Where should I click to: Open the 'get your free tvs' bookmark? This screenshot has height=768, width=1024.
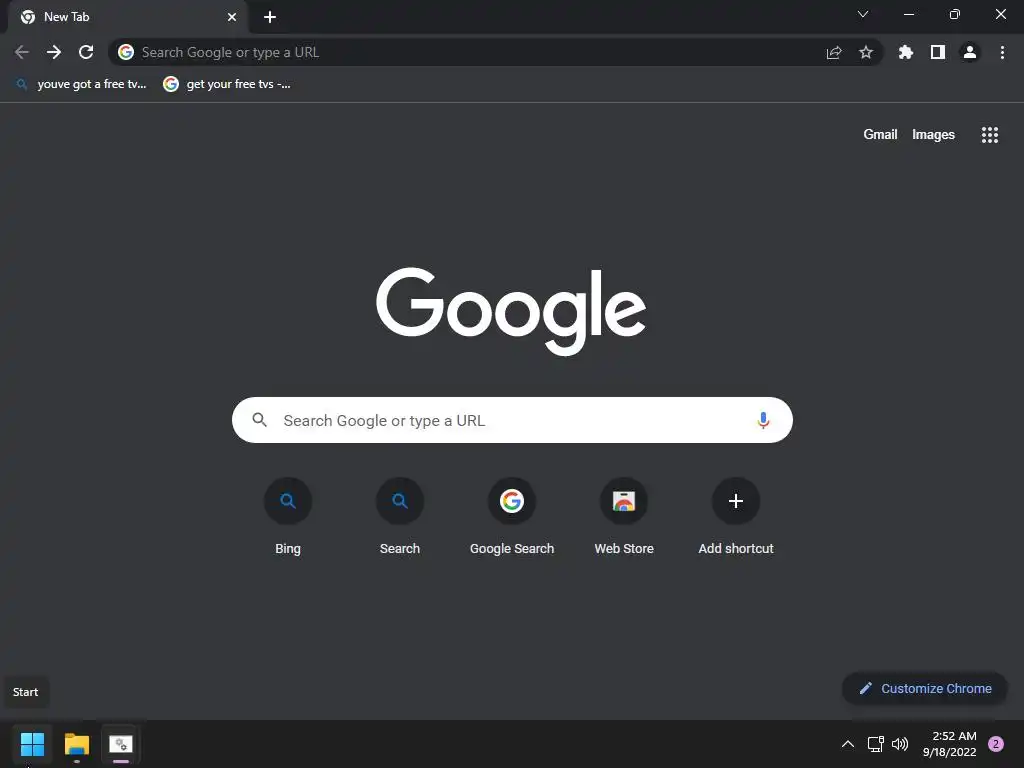tap(227, 84)
